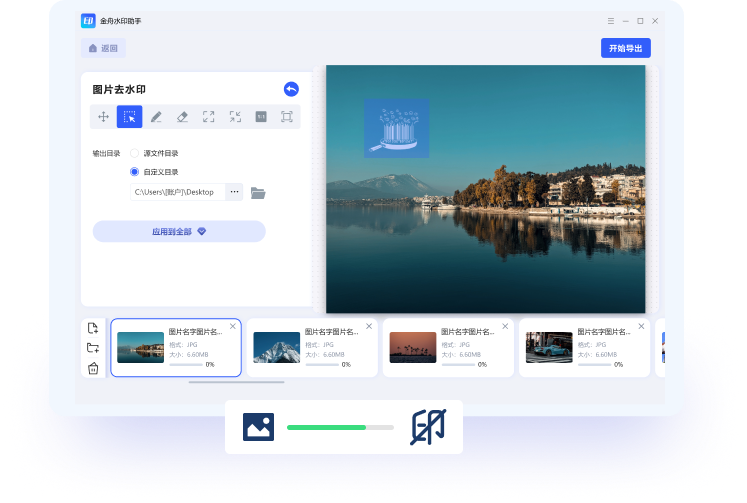Click the 返回 back button
Viewport: 747px width, 503px height.
coord(103,48)
